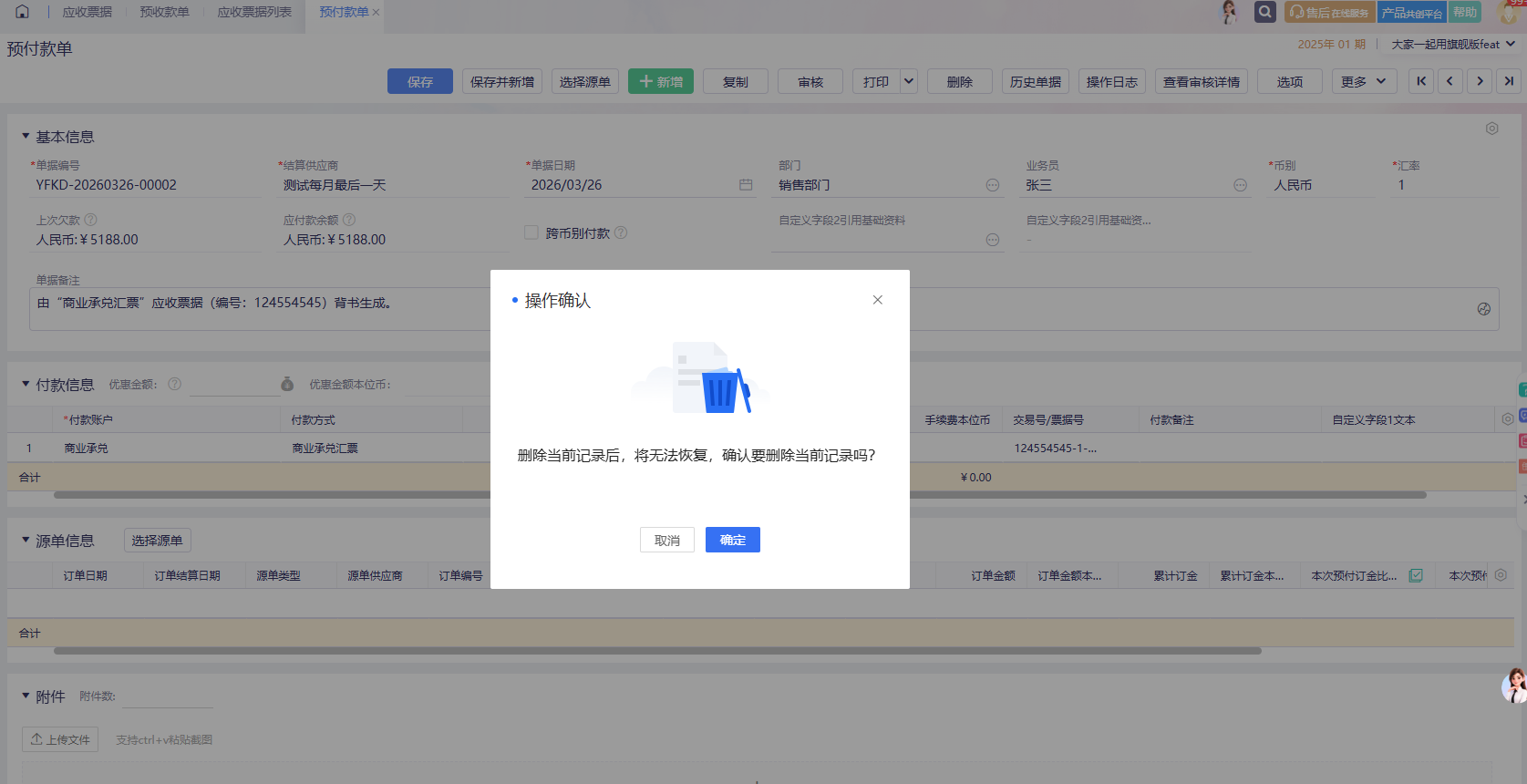
Task: Enable the 跨币别付款 checkbox
Action: [x=531, y=232]
